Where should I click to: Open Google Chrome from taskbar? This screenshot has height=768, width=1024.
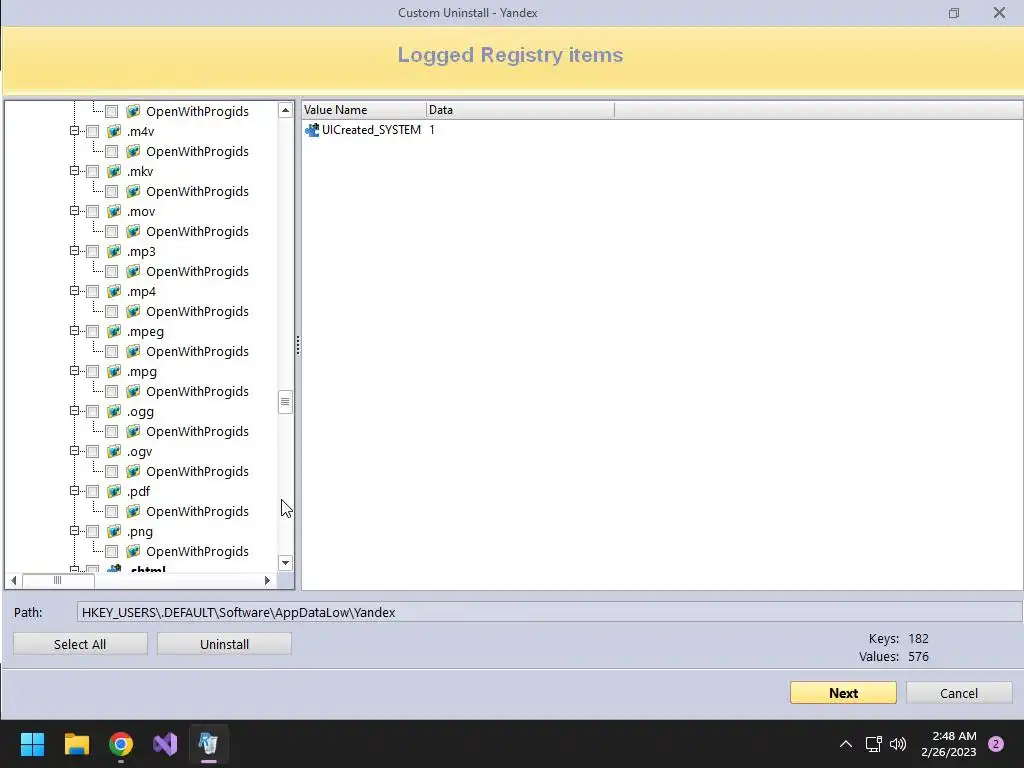click(121, 744)
